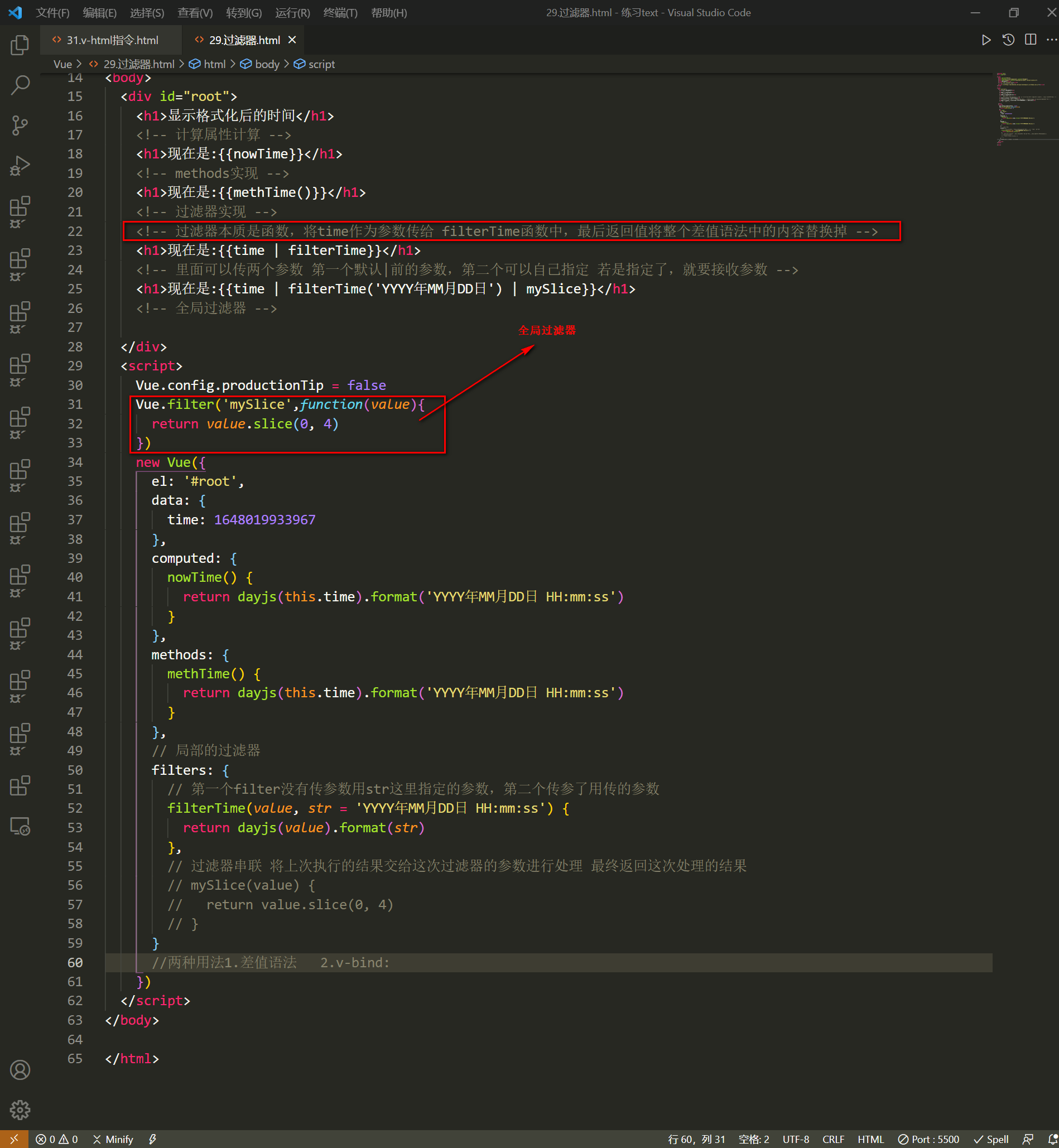Change line endings via CRLF
The height and width of the screenshot is (1148, 1059).
(833, 1139)
